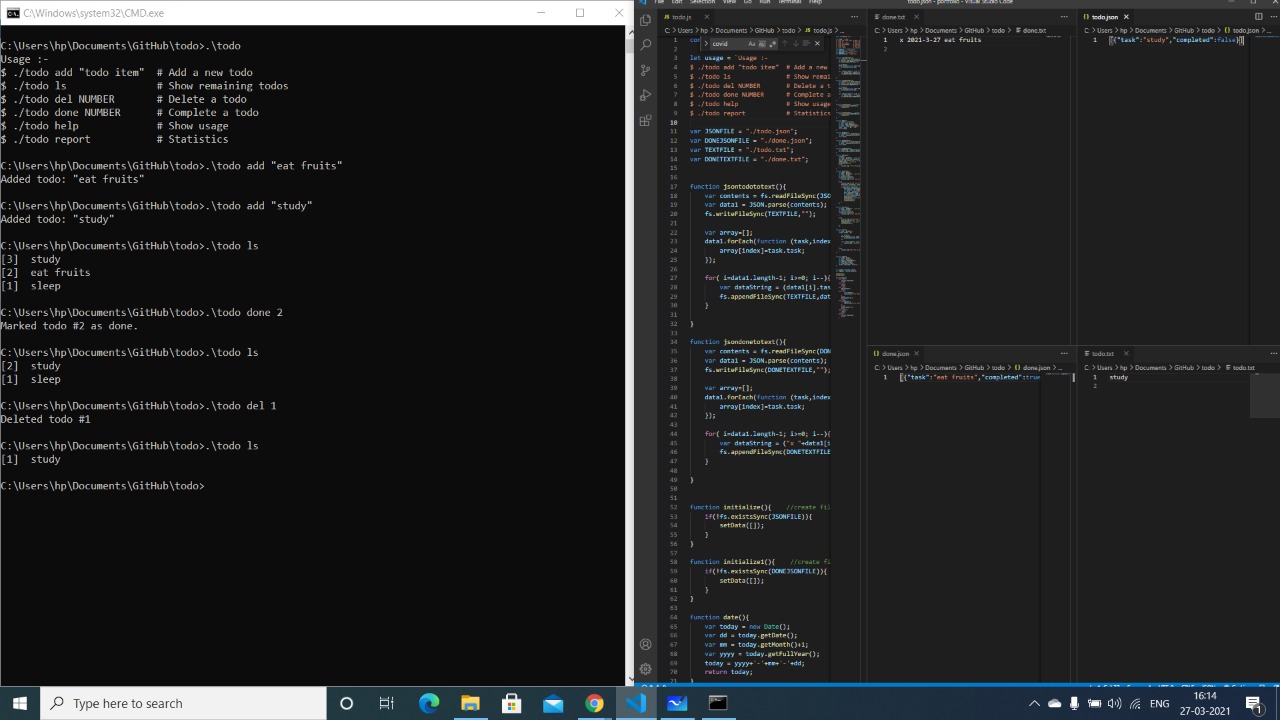
Task: Expand the replace toggle in find widget
Action: [705, 44]
